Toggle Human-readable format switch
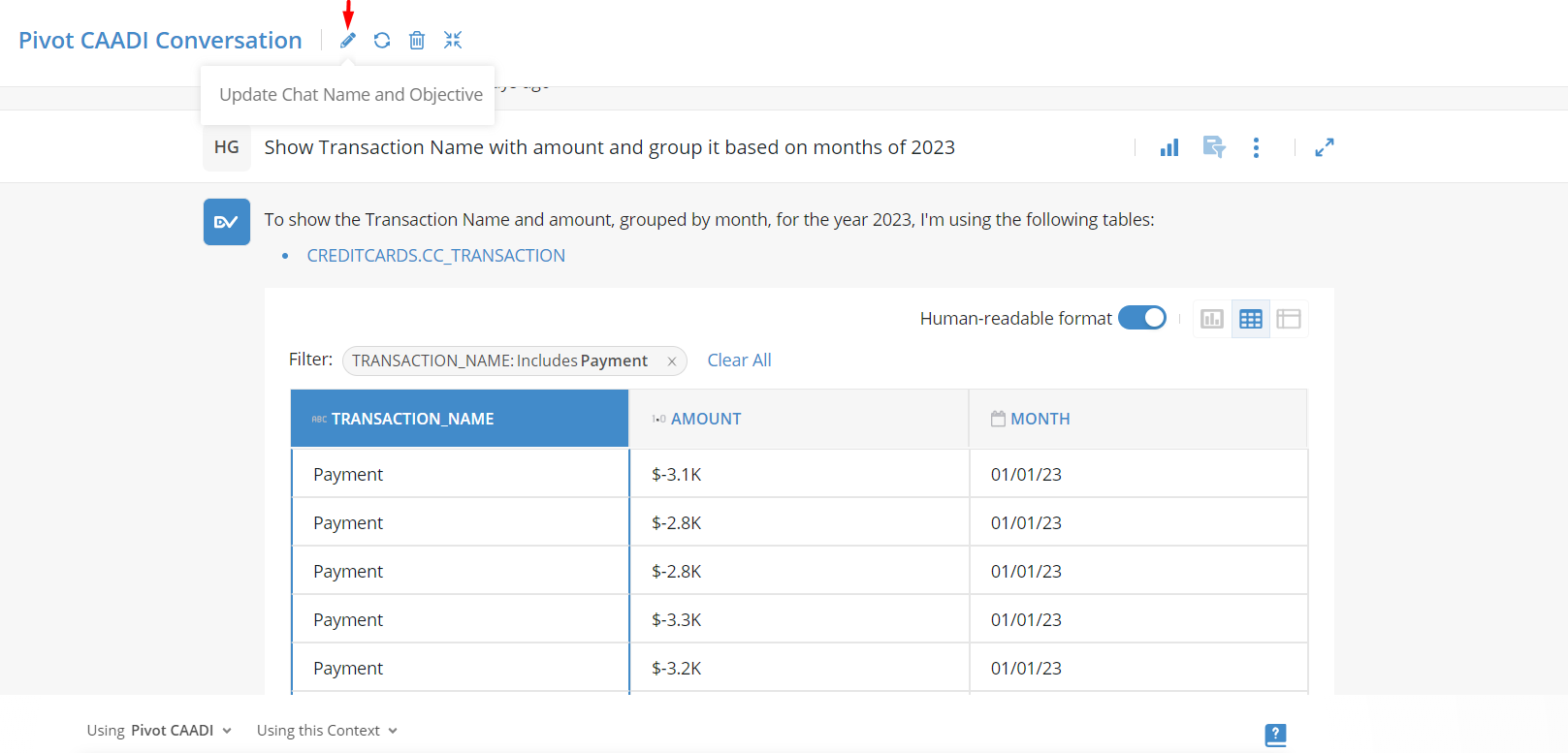Screen dimensions: 1568x753 (1142, 318)
